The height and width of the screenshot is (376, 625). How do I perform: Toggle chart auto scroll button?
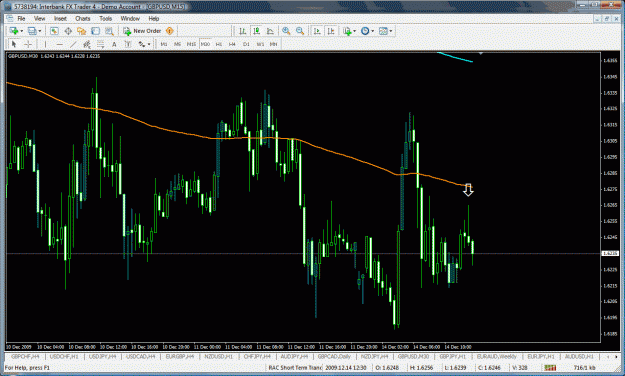pyautogui.click(x=317, y=31)
